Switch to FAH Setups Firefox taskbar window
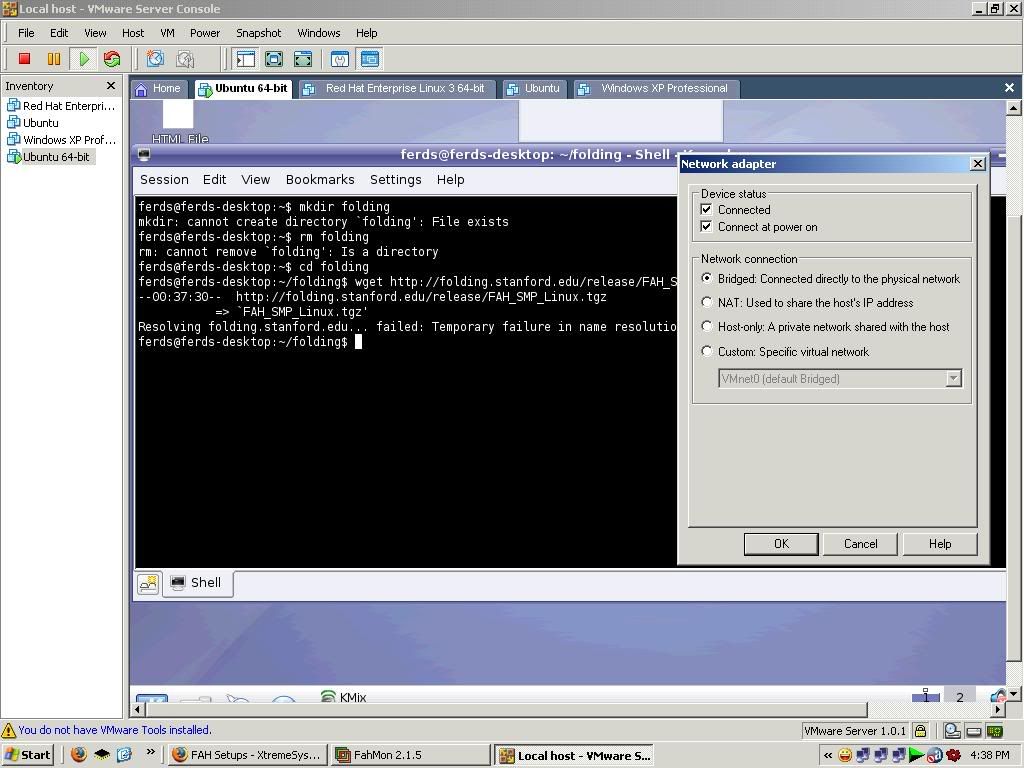This screenshot has width=1024, height=768. [248, 755]
